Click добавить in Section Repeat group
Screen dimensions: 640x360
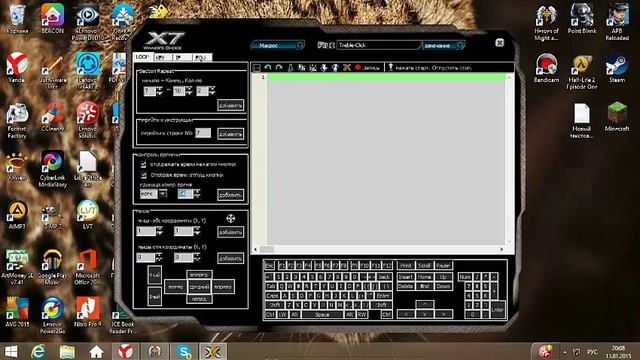(x=231, y=105)
